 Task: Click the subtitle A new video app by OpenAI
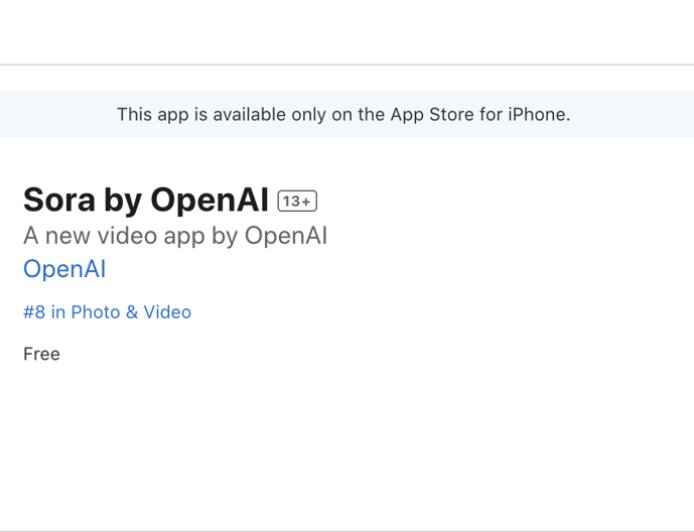coord(175,236)
